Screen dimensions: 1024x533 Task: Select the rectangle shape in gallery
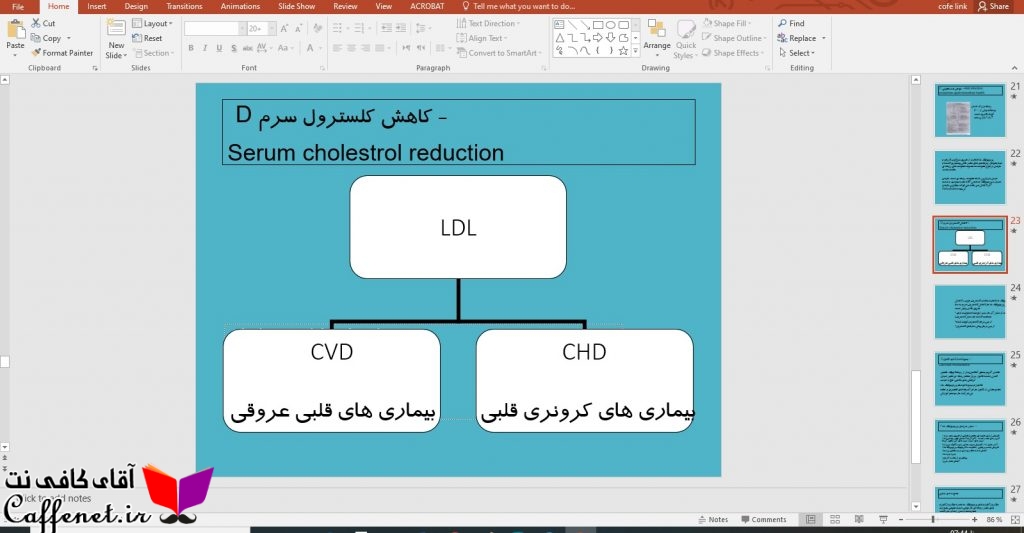[x=598, y=25]
